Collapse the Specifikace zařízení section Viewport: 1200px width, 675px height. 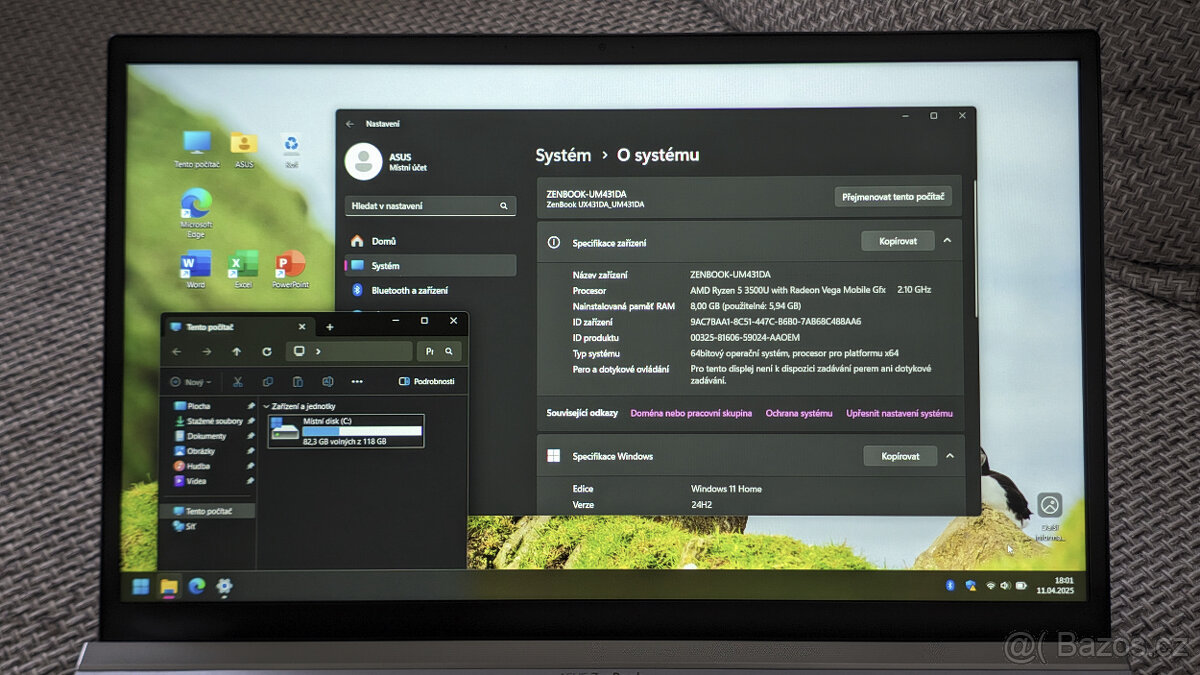point(947,241)
